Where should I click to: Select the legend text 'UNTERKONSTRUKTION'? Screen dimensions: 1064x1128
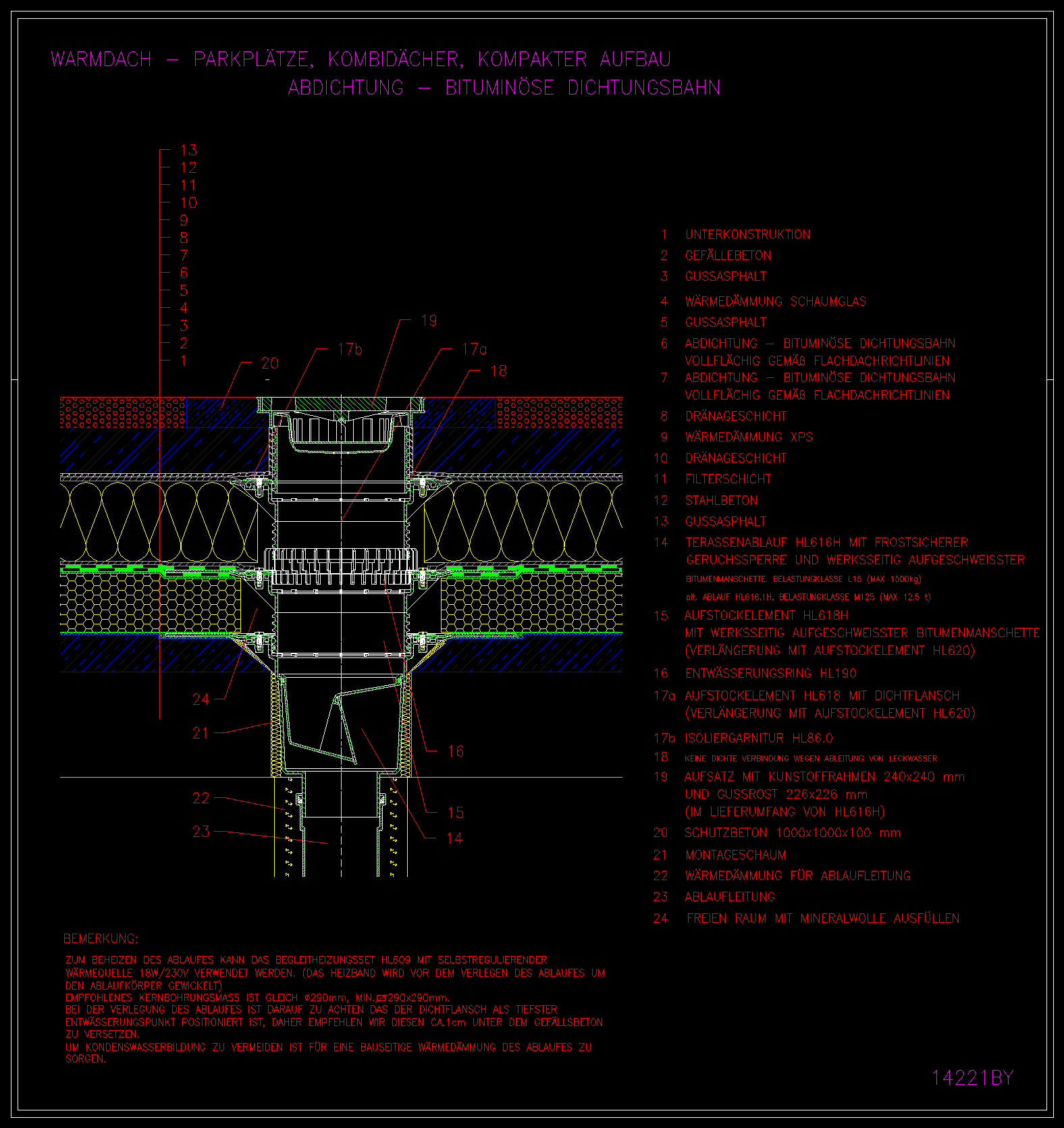tap(748, 235)
